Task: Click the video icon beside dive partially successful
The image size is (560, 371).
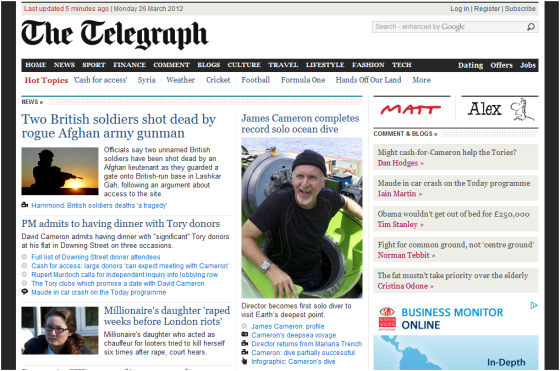Action: click(x=245, y=352)
